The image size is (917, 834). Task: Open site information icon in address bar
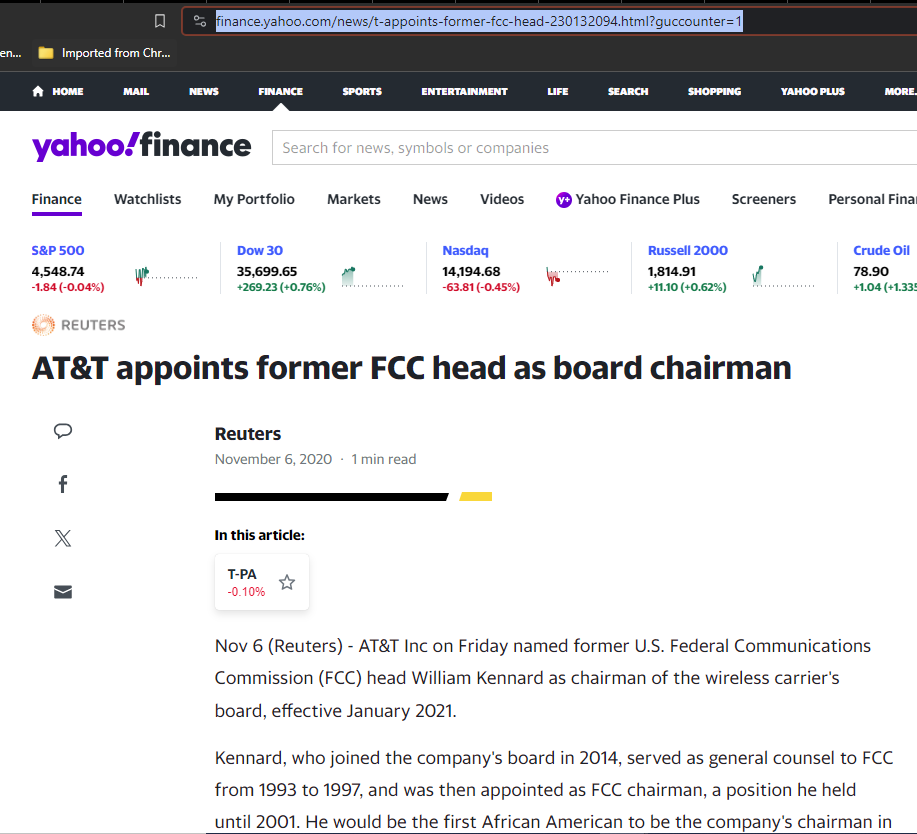(200, 22)
